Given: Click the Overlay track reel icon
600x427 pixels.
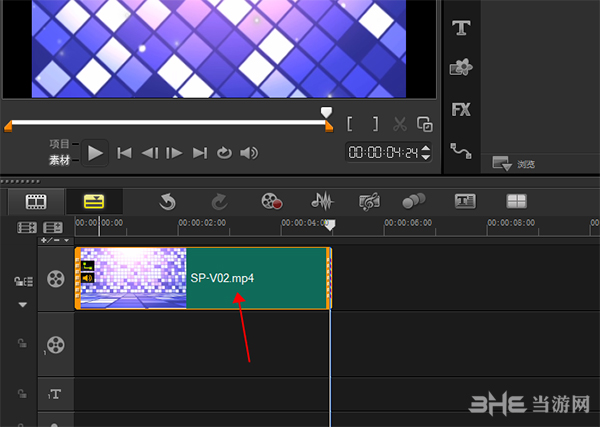Looking at the screenshot, I should 56,345.
